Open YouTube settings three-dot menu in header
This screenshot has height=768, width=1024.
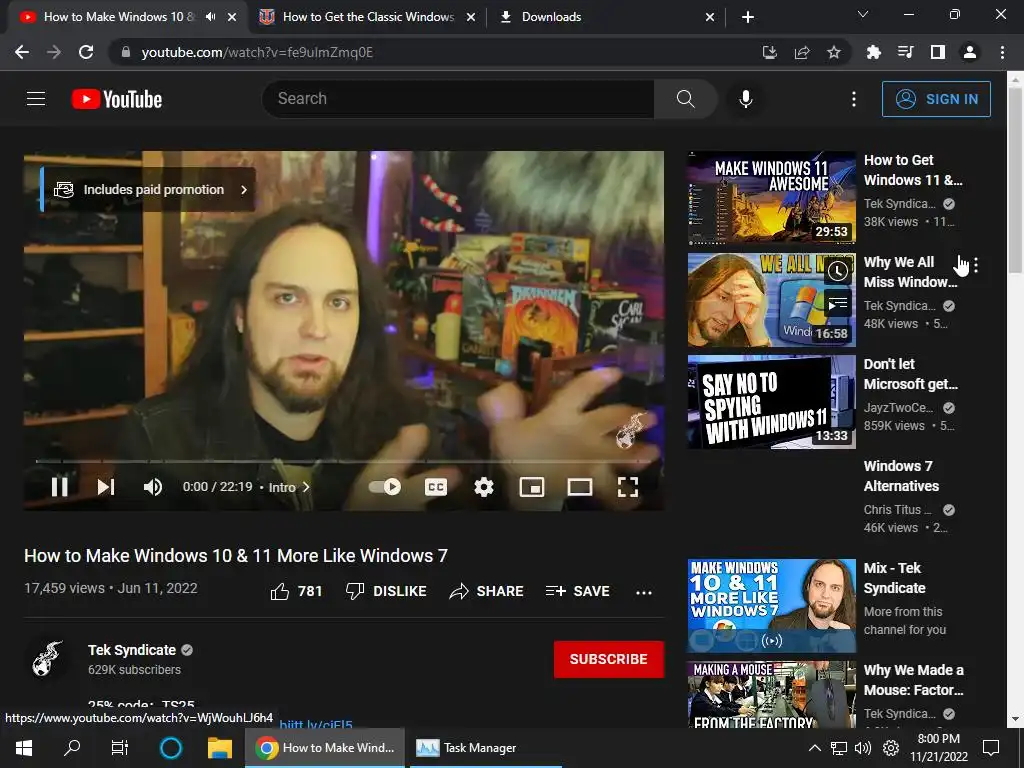854,99
